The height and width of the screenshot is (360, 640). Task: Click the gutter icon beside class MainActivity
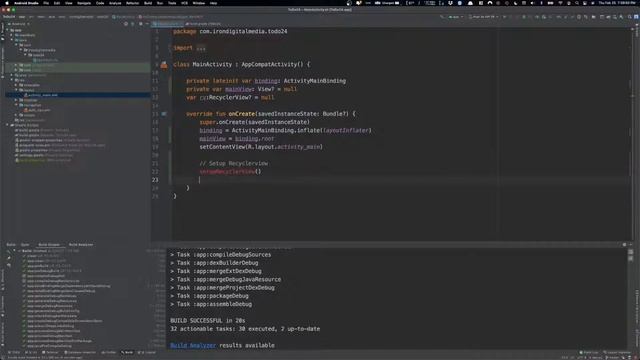[164, 64]
